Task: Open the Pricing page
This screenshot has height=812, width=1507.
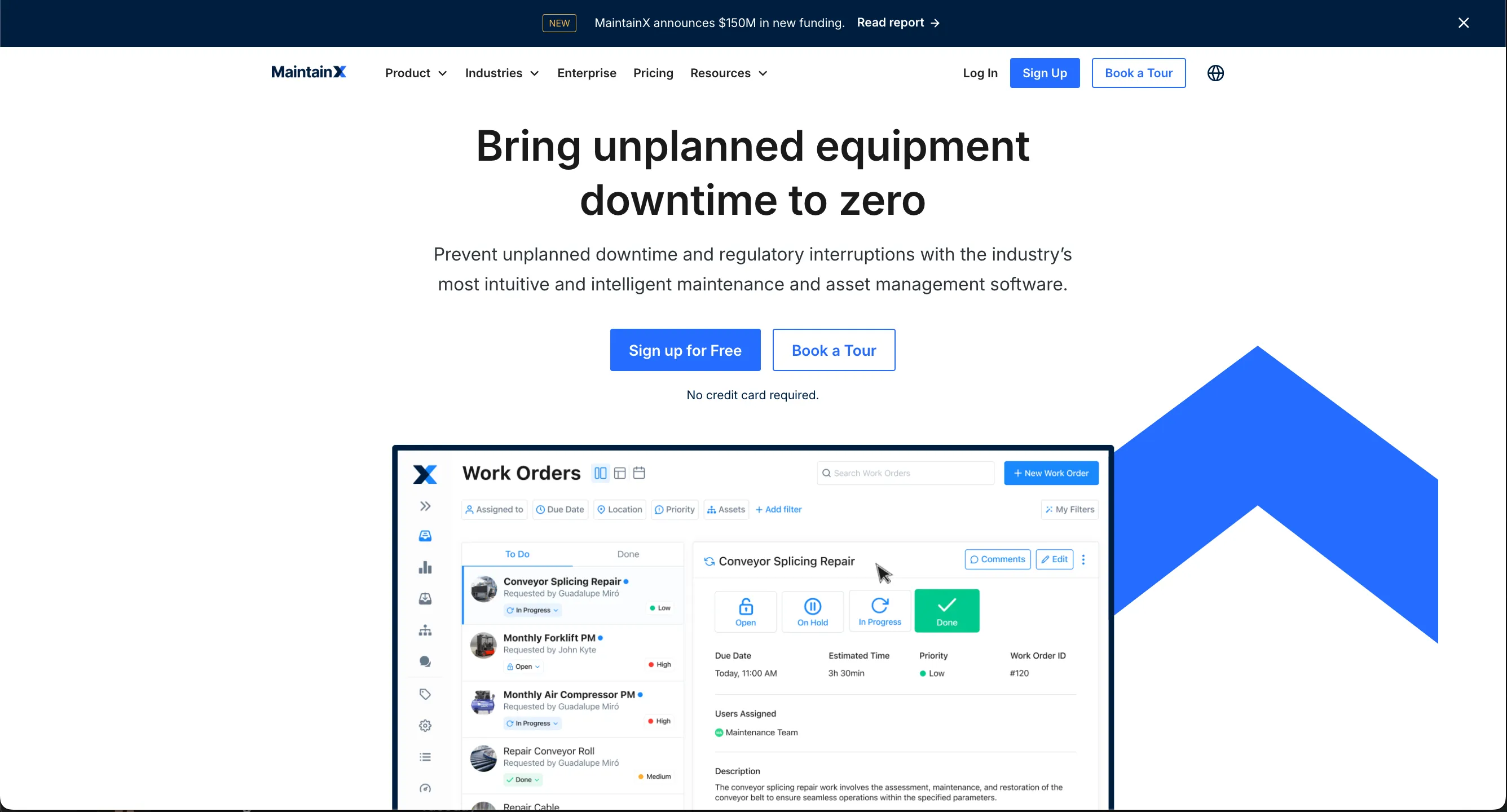Action: pyautogui.click(x=653, y=73)
